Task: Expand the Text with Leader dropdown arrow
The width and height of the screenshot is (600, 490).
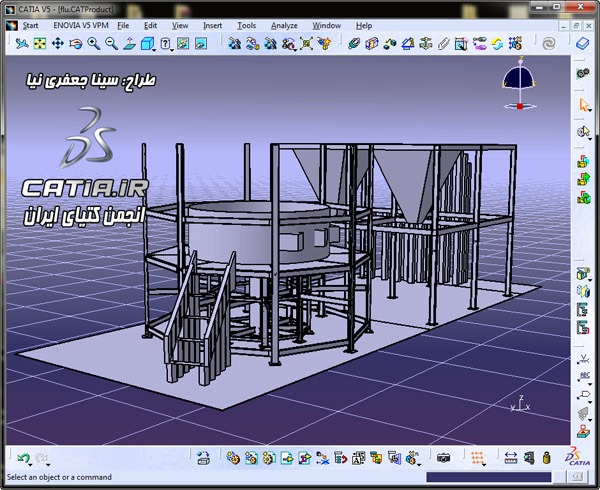Action: (590, 384)
